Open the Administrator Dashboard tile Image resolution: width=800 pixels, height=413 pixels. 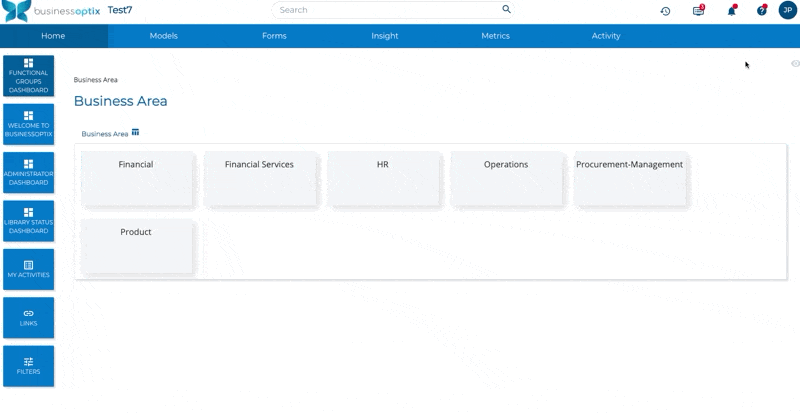(28, 172)
